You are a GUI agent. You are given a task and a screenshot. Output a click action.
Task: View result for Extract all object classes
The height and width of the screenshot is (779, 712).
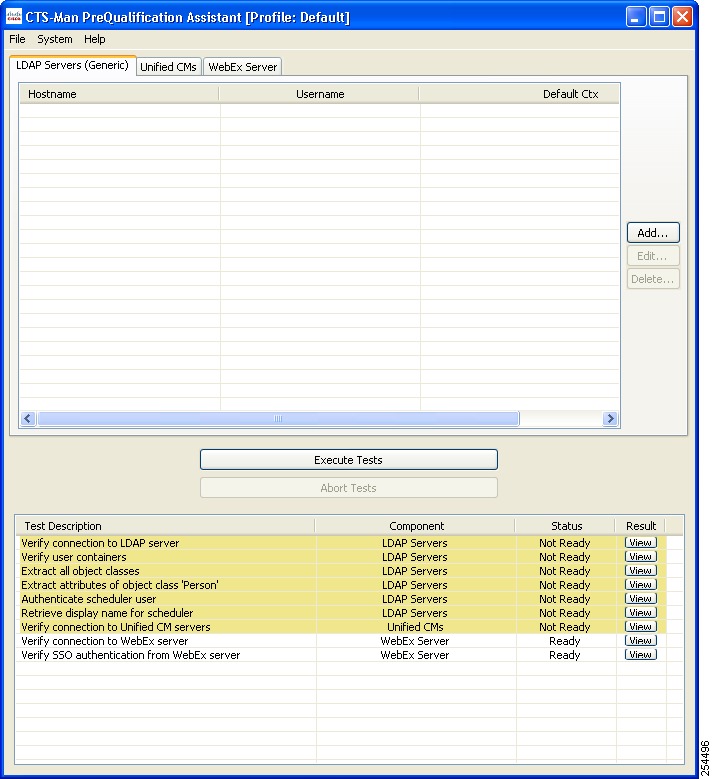point(641,570)
